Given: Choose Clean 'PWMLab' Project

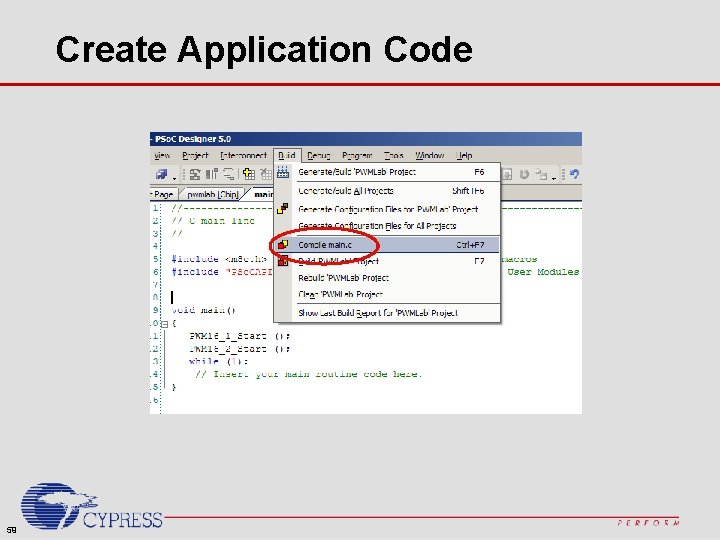Looking at the screenshot, I should pos(387,294).
